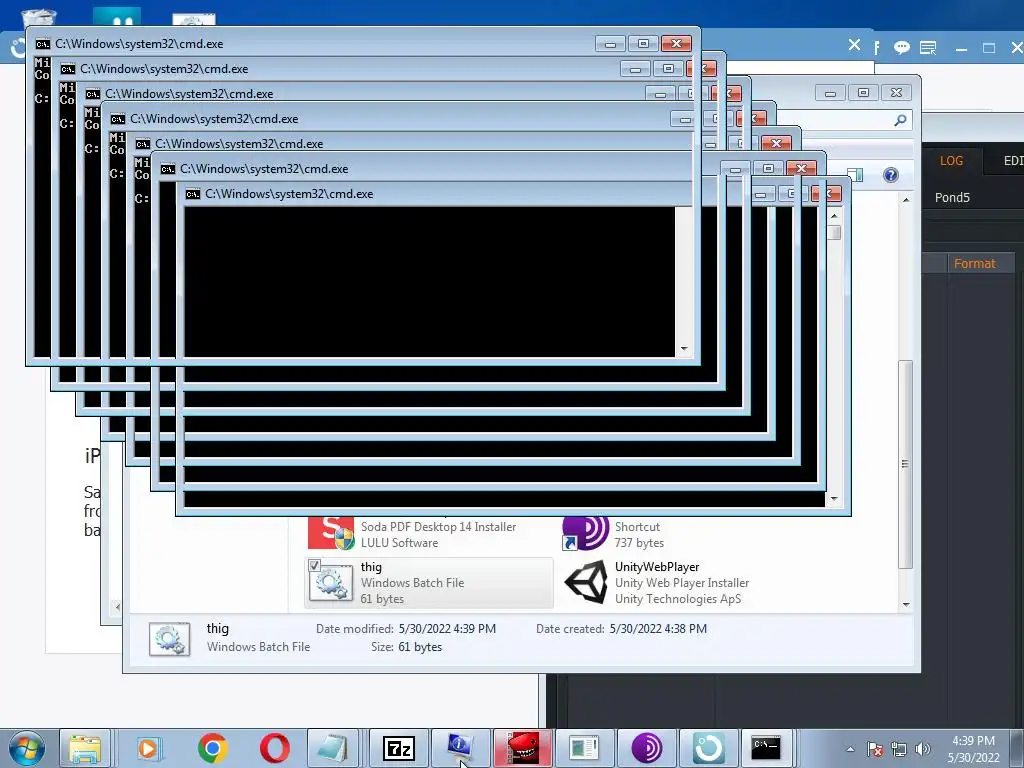Viewport: 1024px width, 768px height.
Task: Select the UnityWebPlayer installer icon
Action: tap(586, 583)
